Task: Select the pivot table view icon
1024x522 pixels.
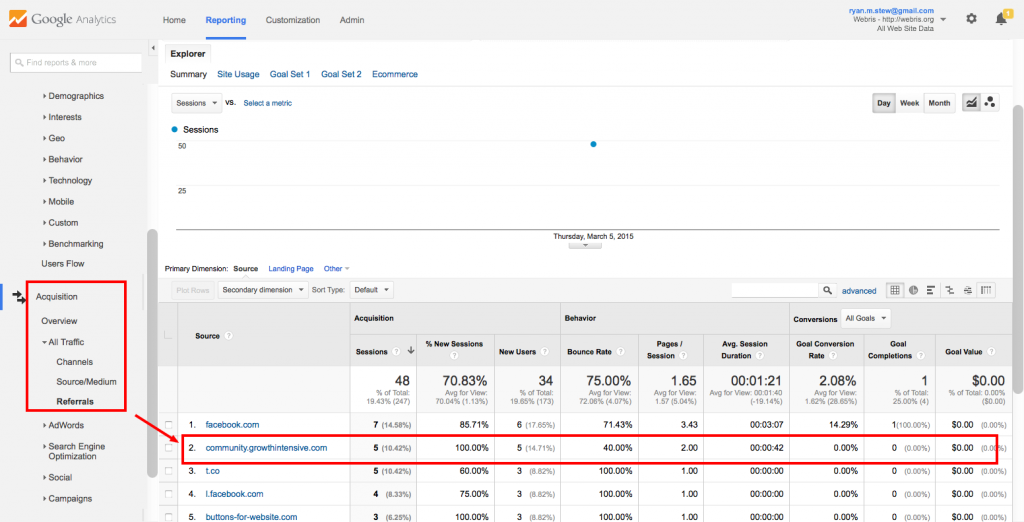Action: 986,290
